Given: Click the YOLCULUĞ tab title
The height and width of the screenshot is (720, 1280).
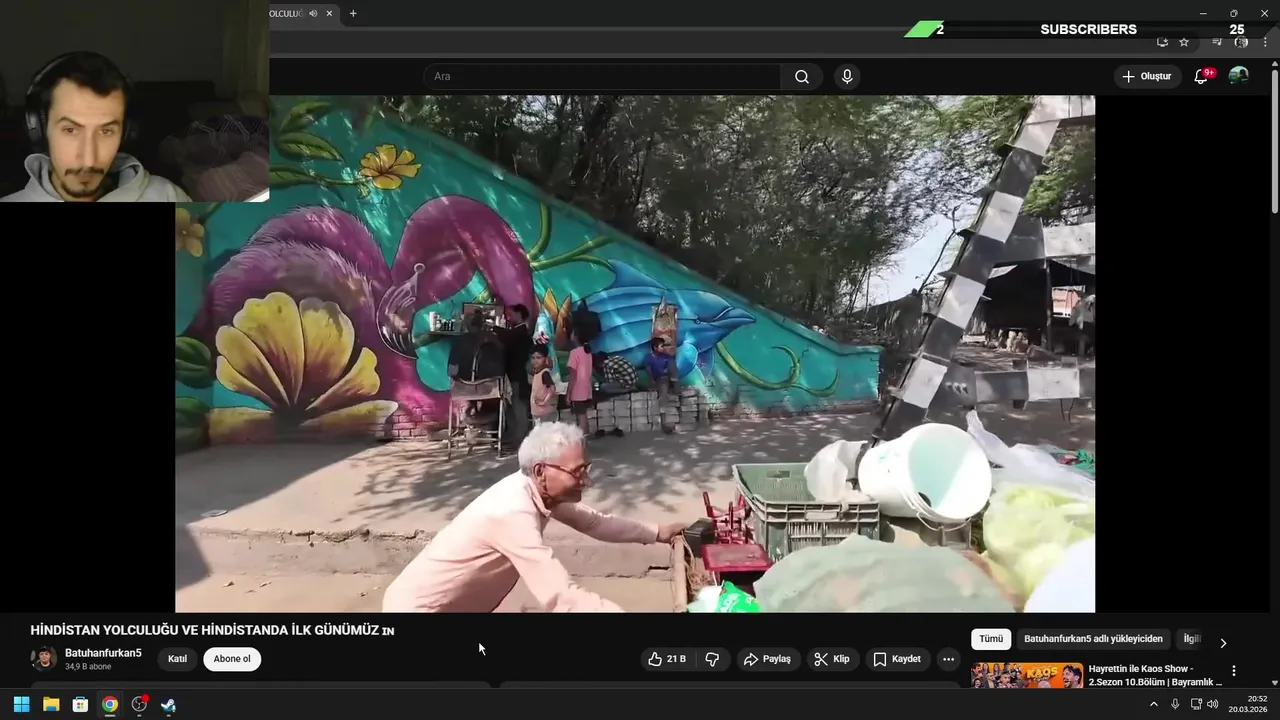Looking at the screenshot, I should click(287, 13).
